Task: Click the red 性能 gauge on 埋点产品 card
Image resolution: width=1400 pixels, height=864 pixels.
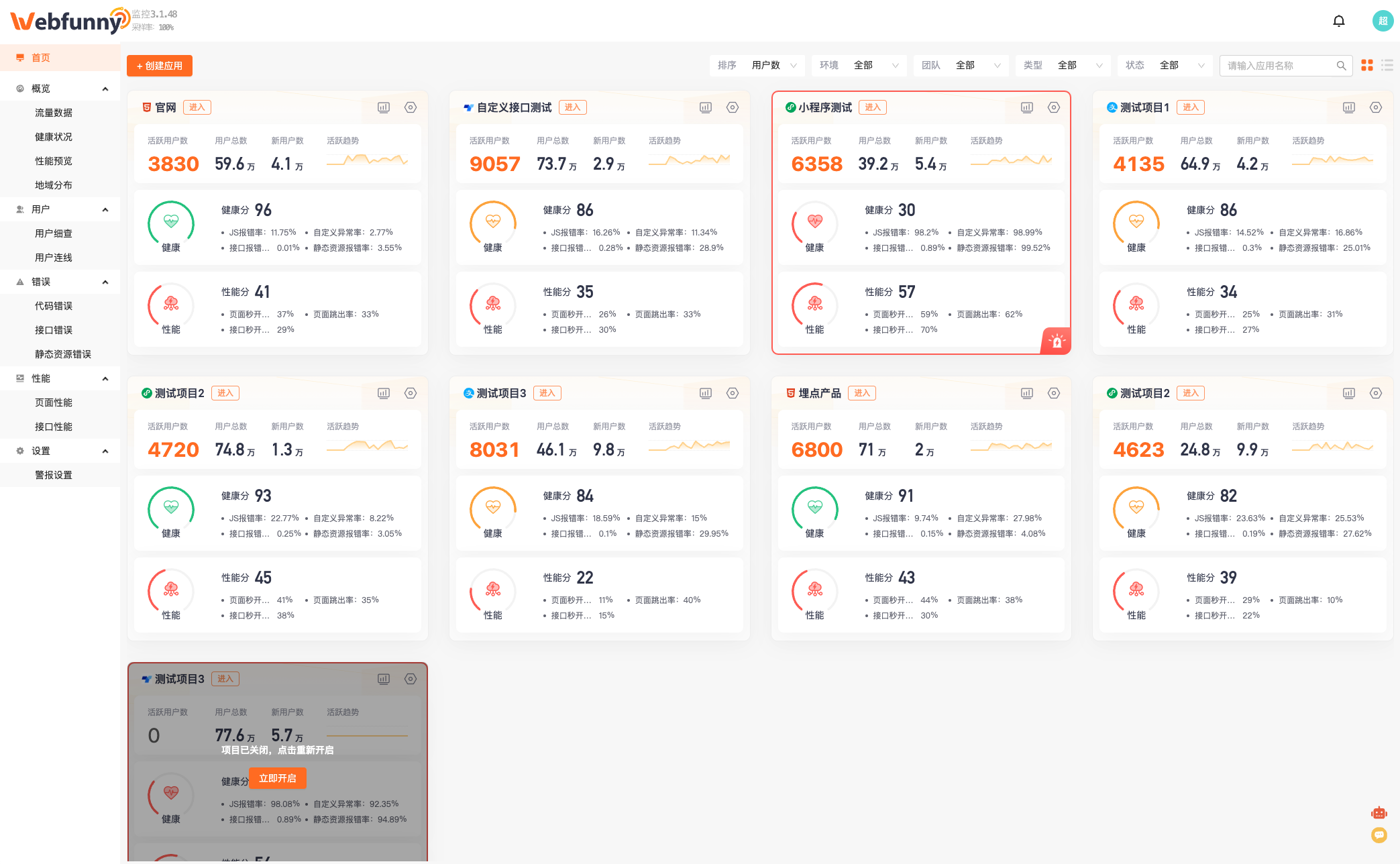Action: (815, 592)
